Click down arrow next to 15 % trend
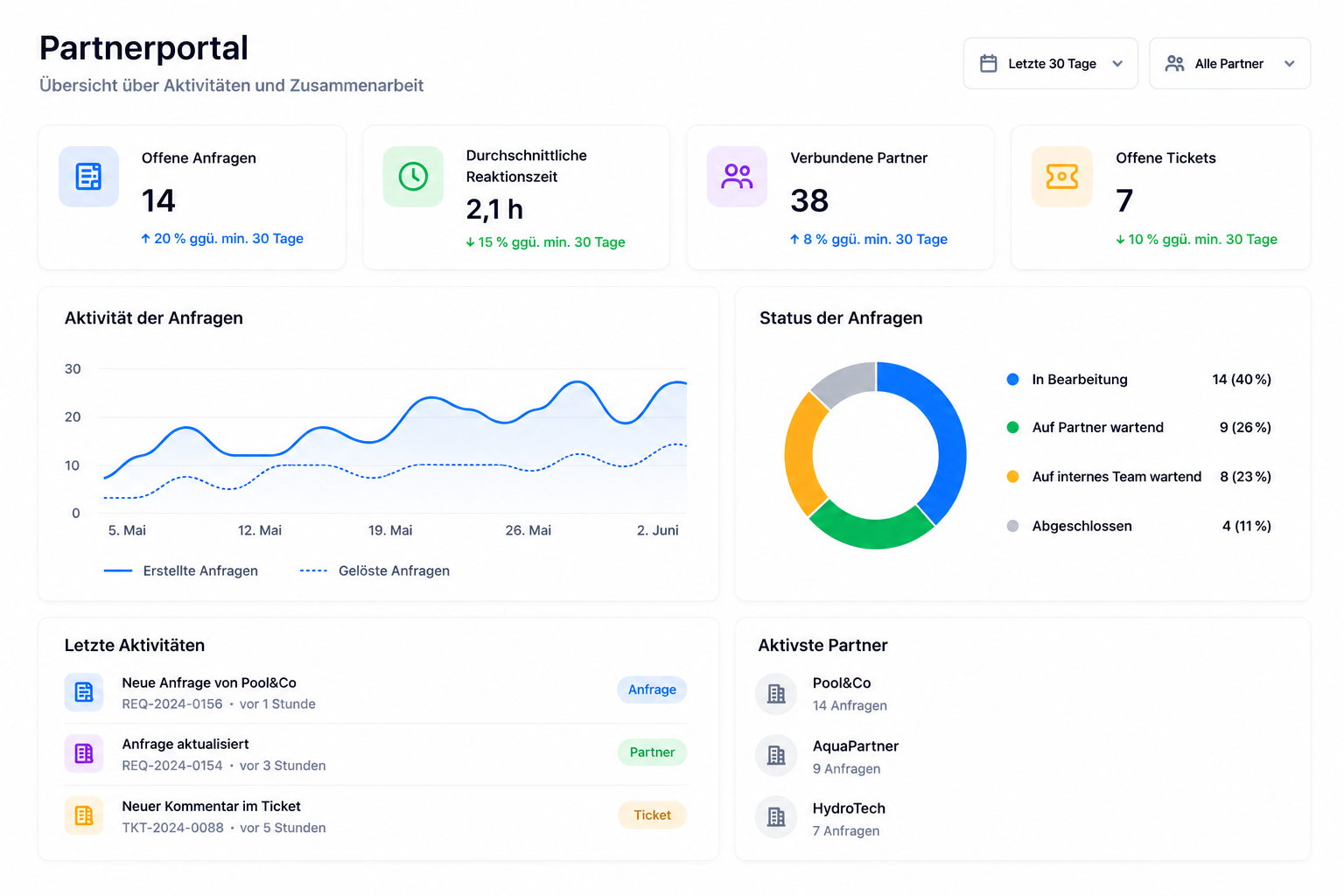 pos(470,242)
